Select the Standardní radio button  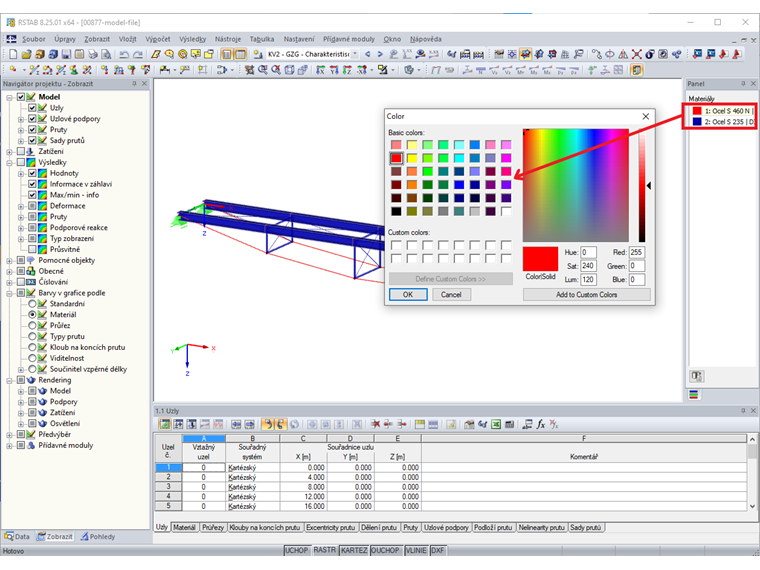click(x=32, y=304)
